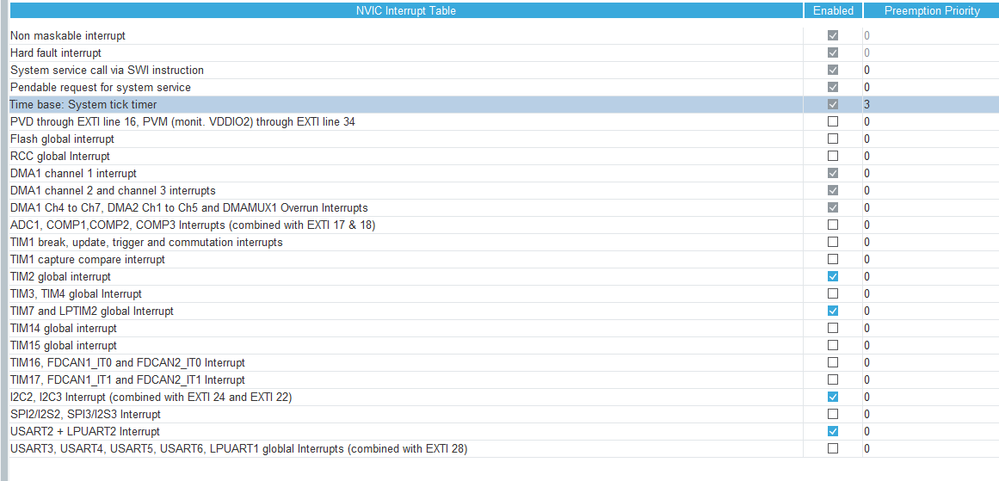
Task: Enable TIM3, TIM4 global interrupt checkbox
Action: pos(833,294)
